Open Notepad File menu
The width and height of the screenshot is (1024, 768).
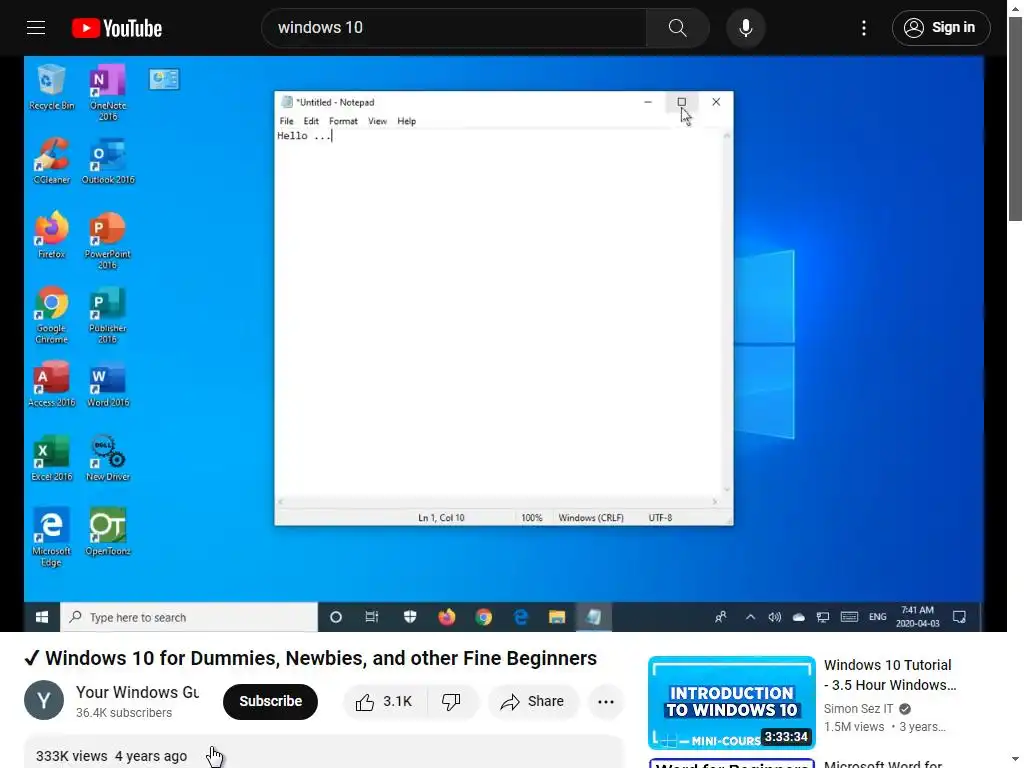click(x=286, y=121)
